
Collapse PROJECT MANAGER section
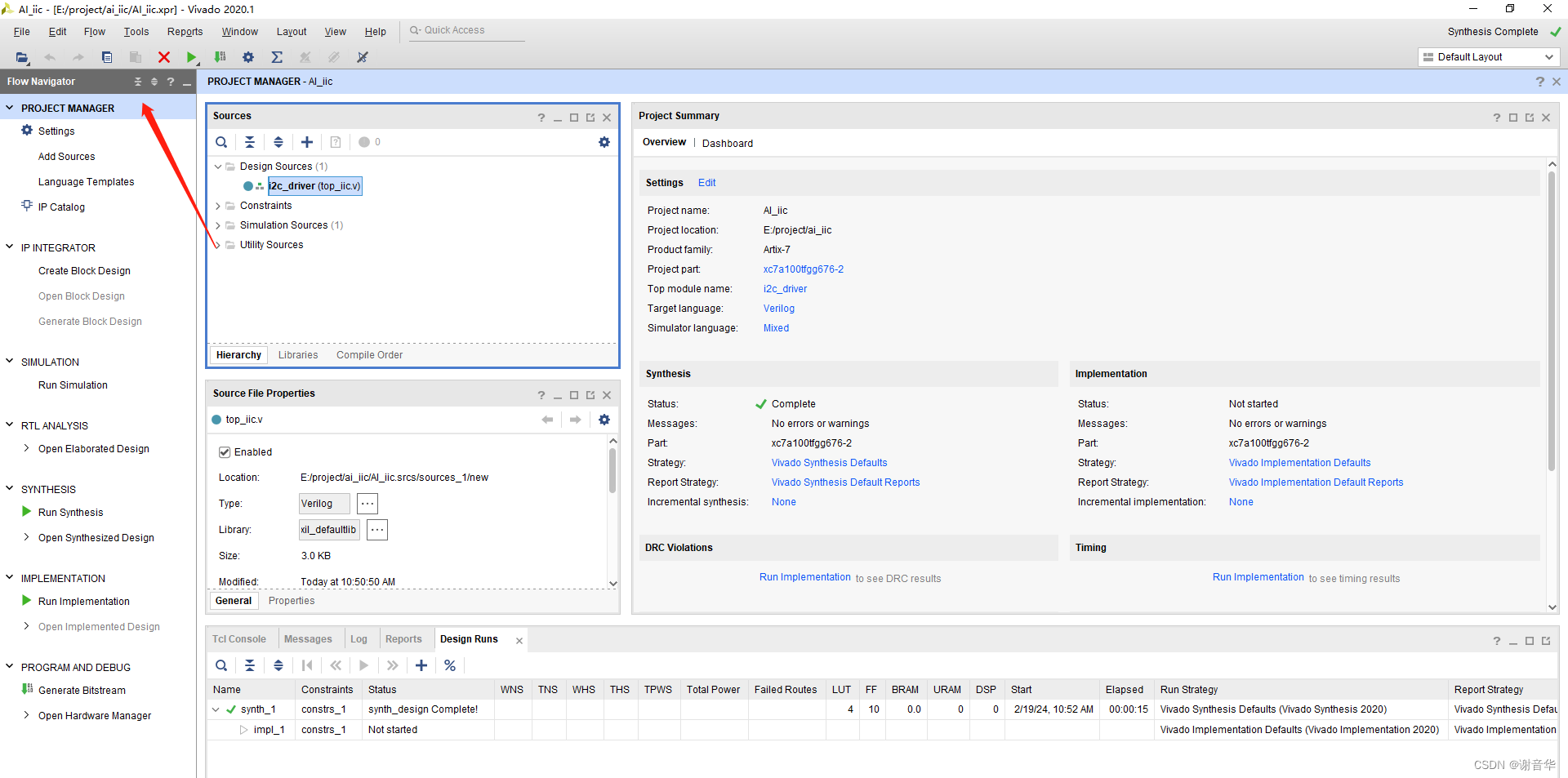coord(10,108)
